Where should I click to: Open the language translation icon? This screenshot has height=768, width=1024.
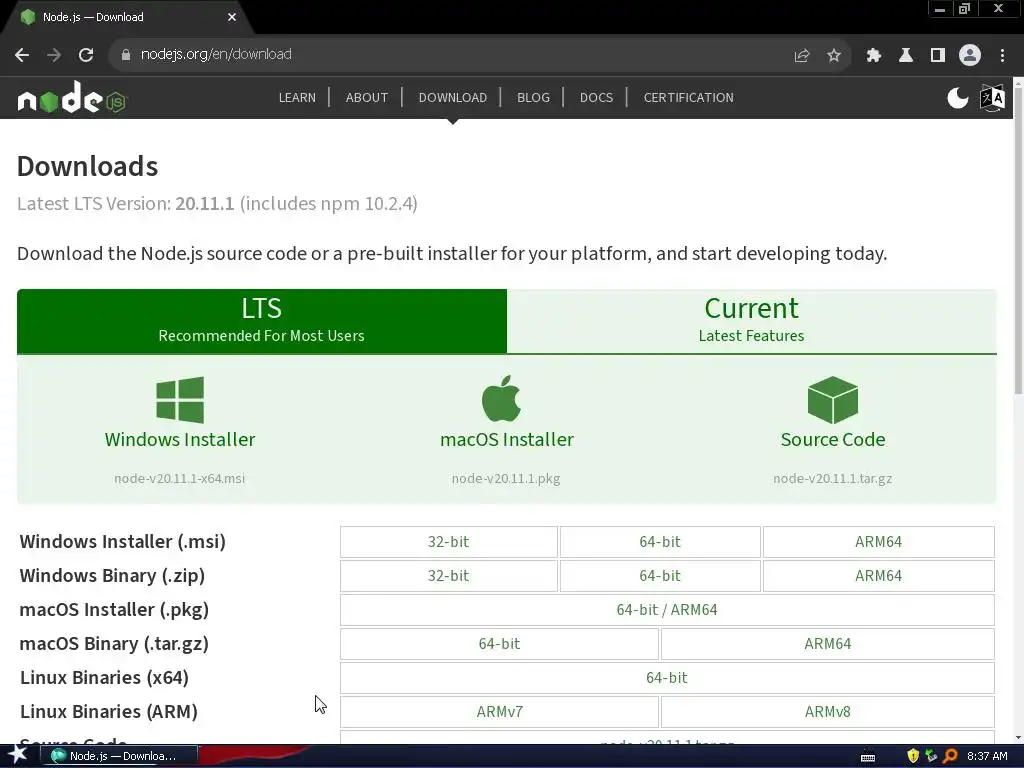tap(992, 98)
